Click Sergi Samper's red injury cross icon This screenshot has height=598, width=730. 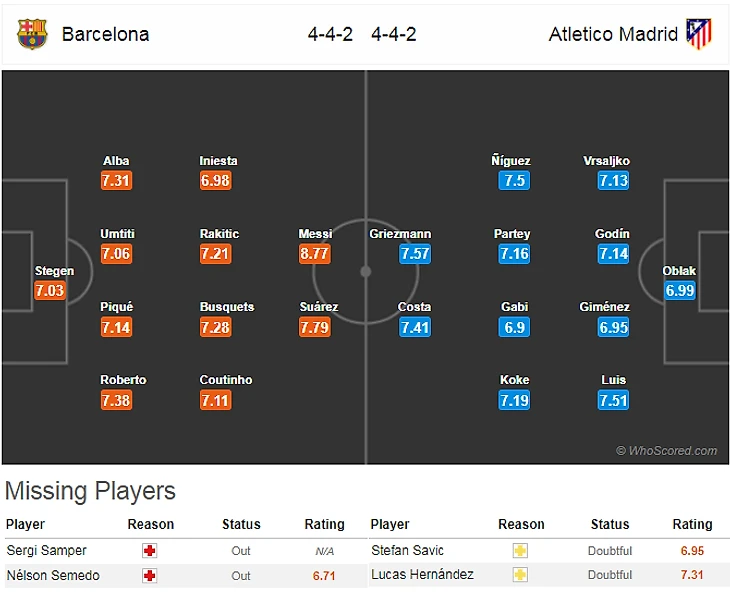click(151, 550)
